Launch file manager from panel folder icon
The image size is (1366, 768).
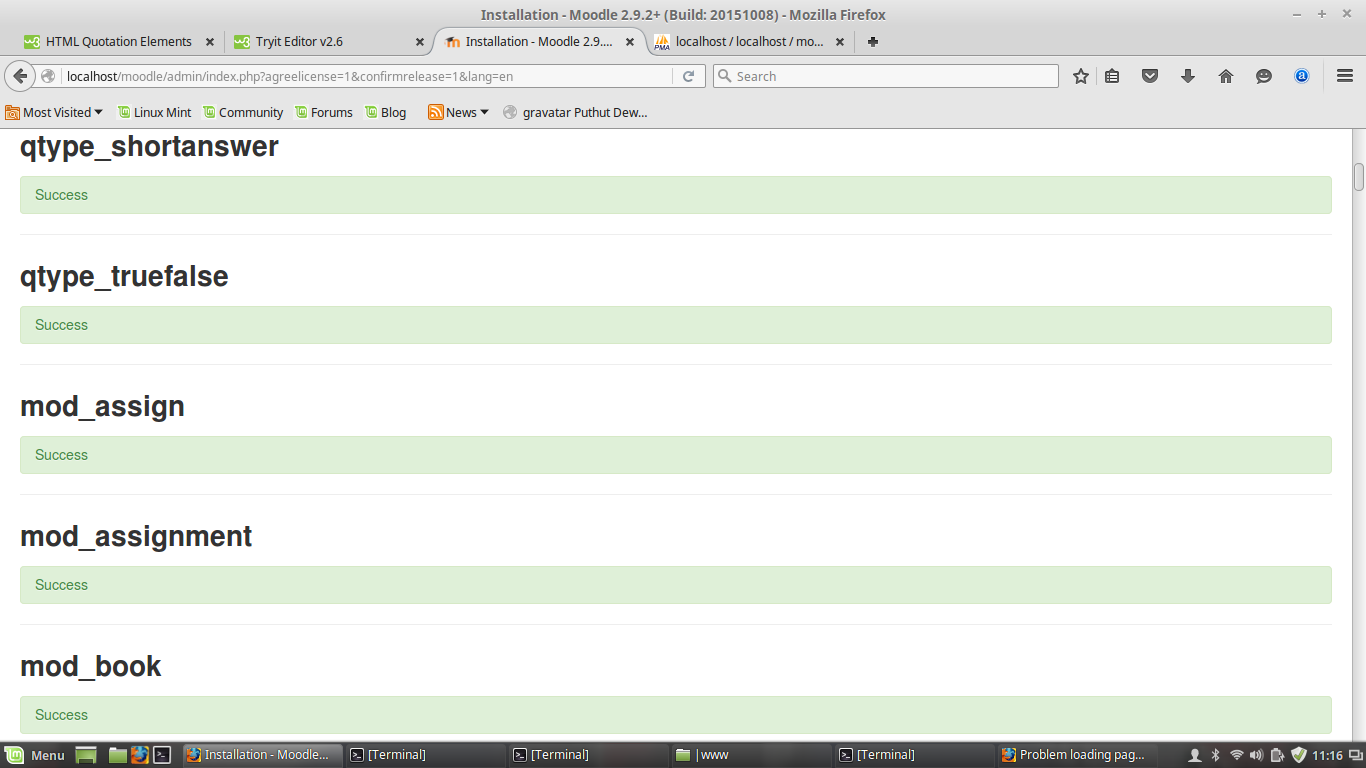pos(118,755)
